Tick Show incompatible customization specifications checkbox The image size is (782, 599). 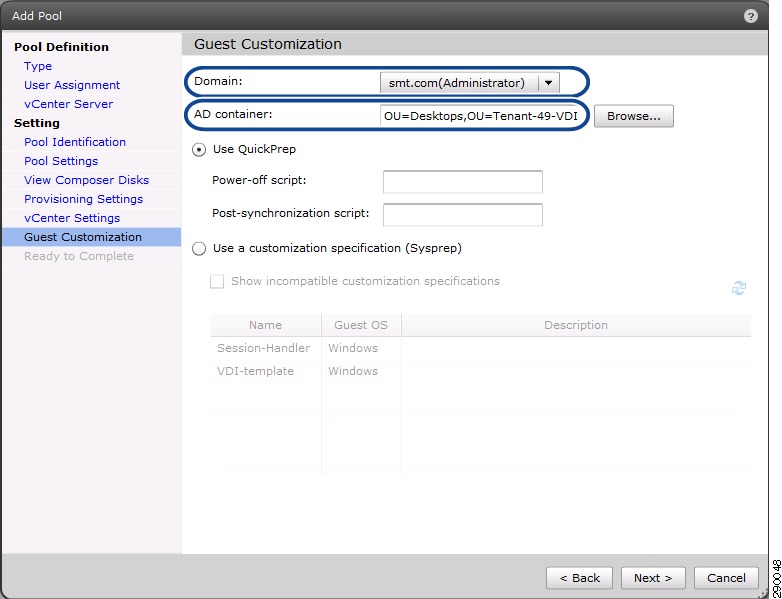pyautogui.click(x=217, y=281)
